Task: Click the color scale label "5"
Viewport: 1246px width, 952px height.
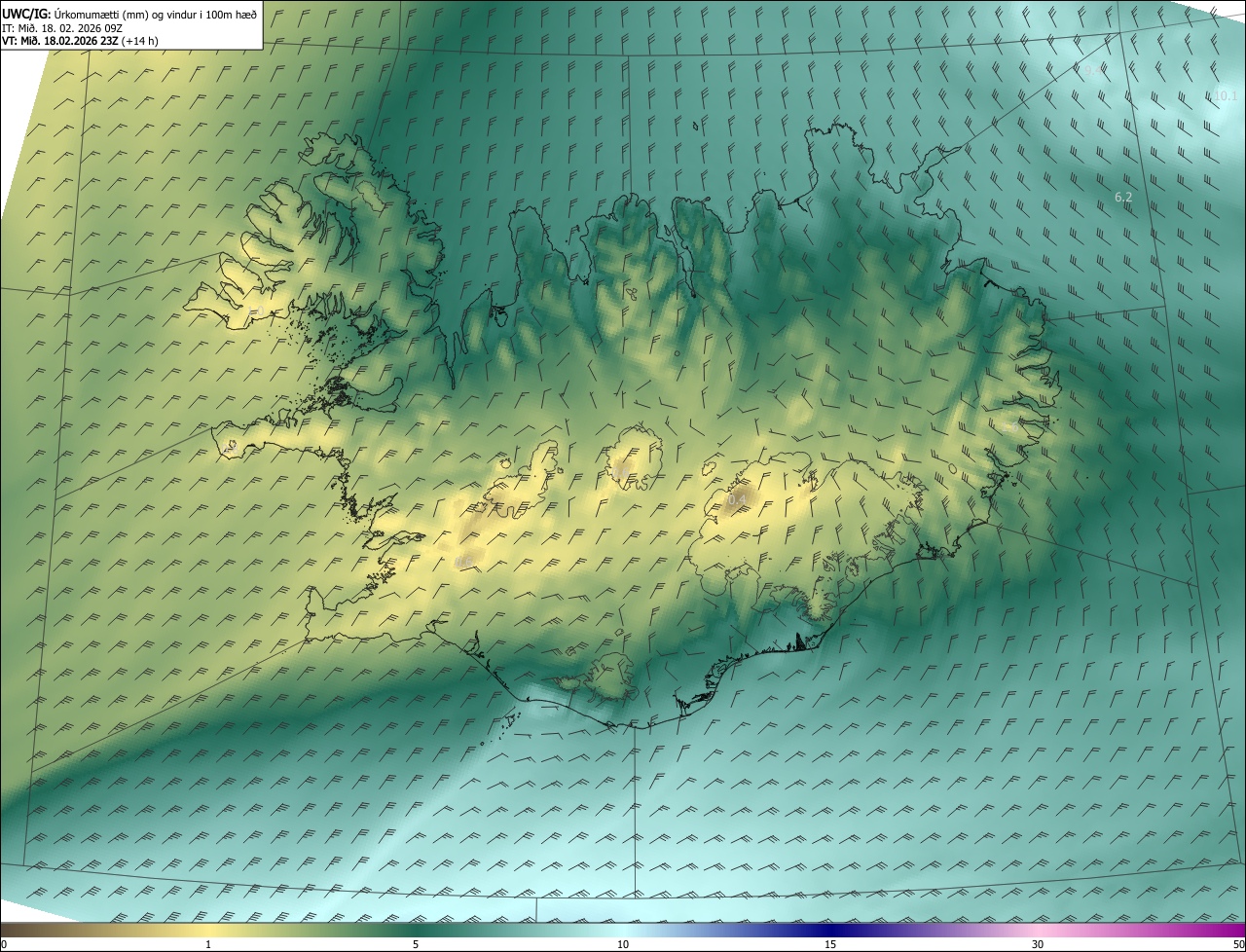Action: [416, 944]
